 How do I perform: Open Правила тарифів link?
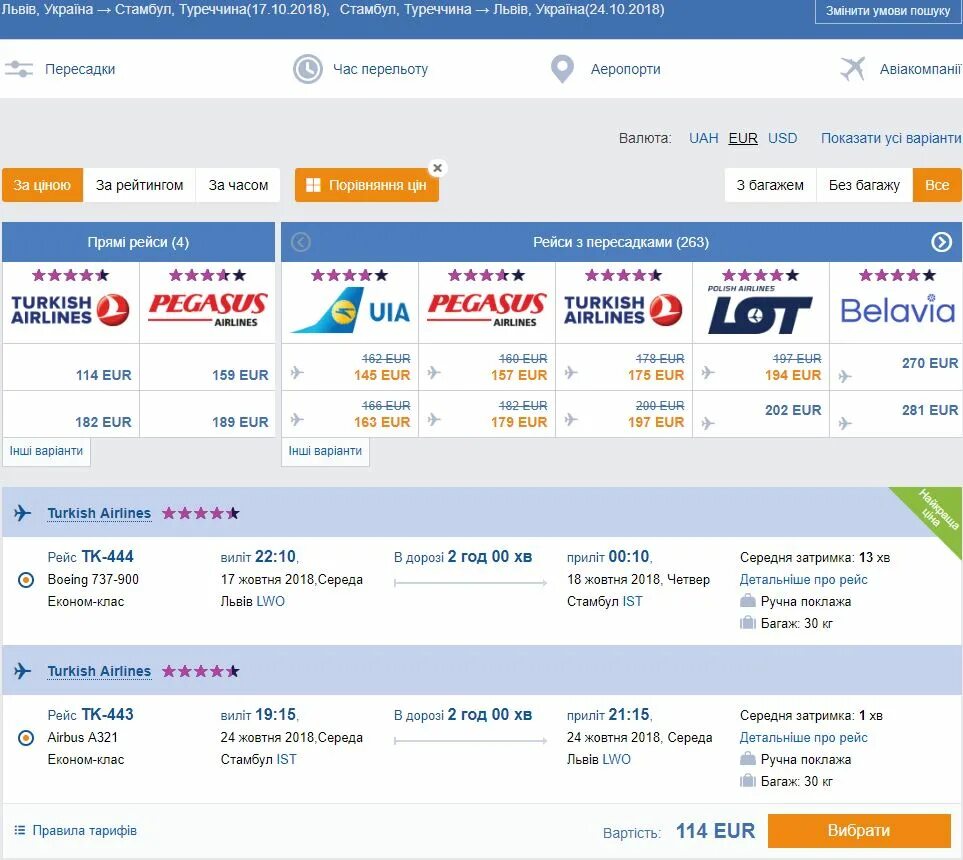[x=84, y=831]
